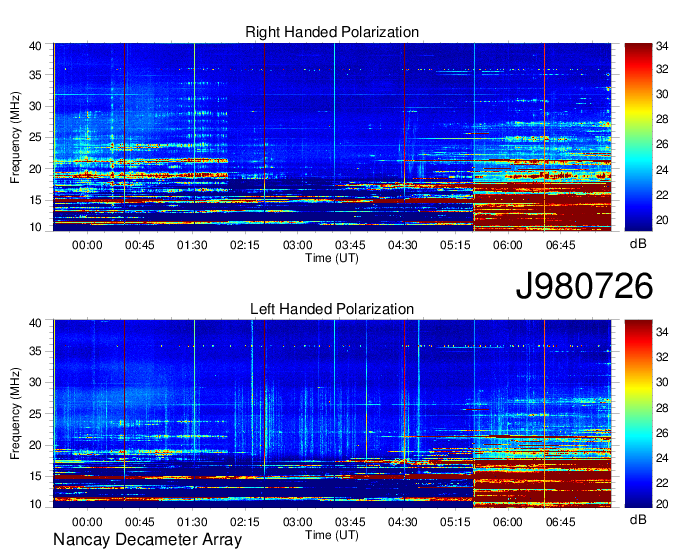Click the 06:45 time tick of Right Handed plot

click(x=560, y=245)
